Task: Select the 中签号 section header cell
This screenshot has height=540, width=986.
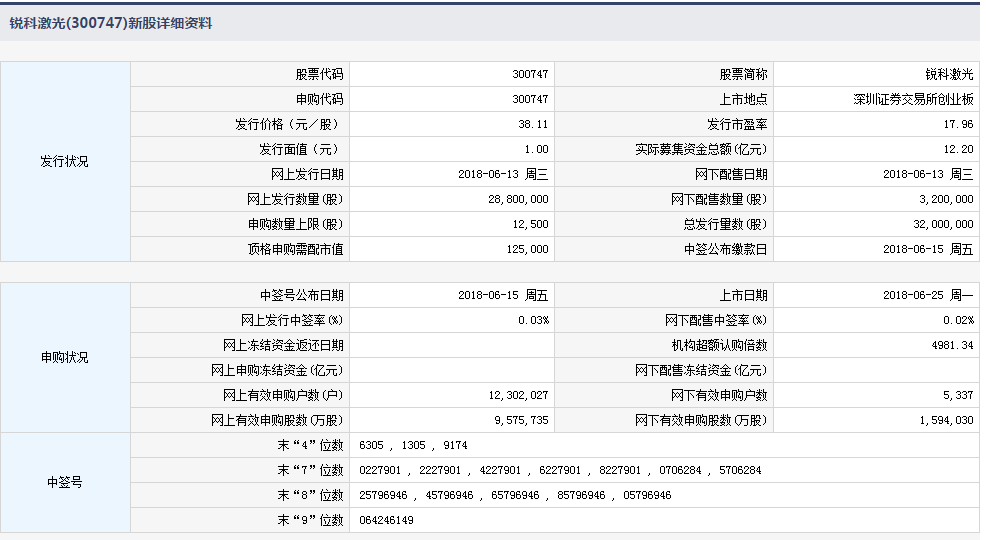Action: click(x=65, y=483)
